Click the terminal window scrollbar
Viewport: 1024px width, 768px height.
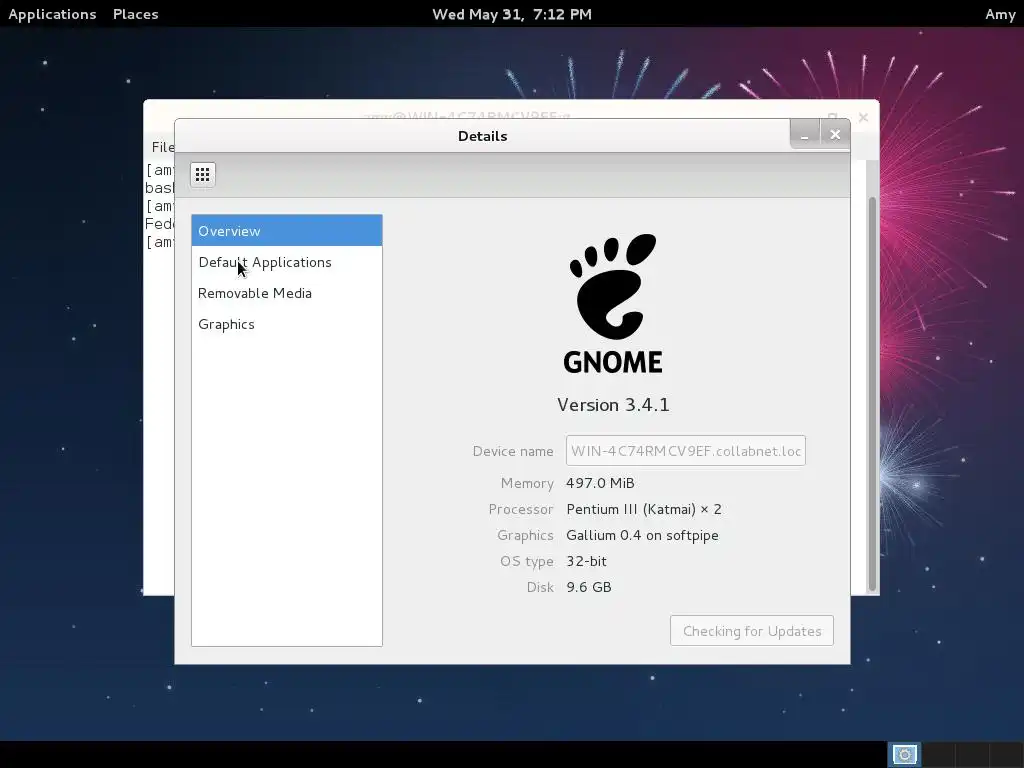(872, 394)
